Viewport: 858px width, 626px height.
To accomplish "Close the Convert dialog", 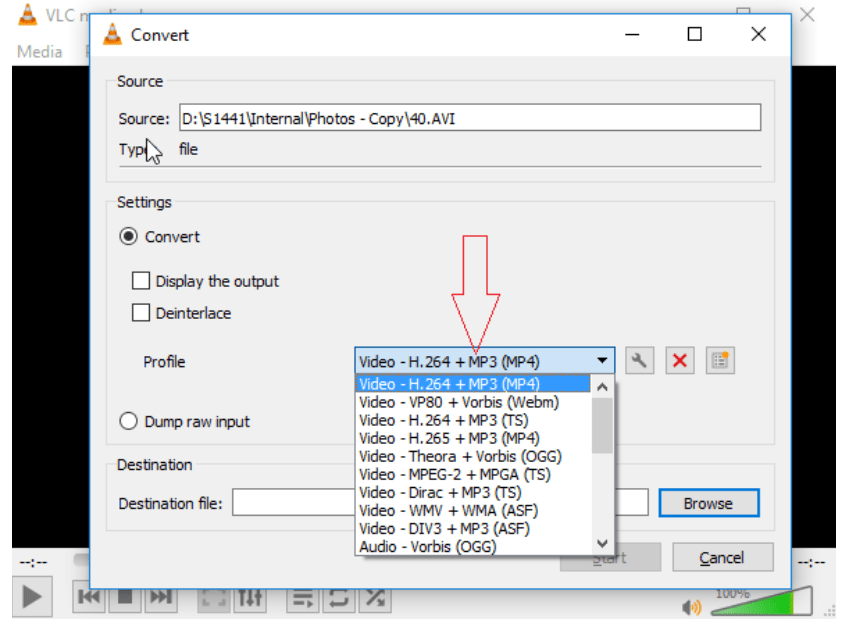I will pos(758,34).
